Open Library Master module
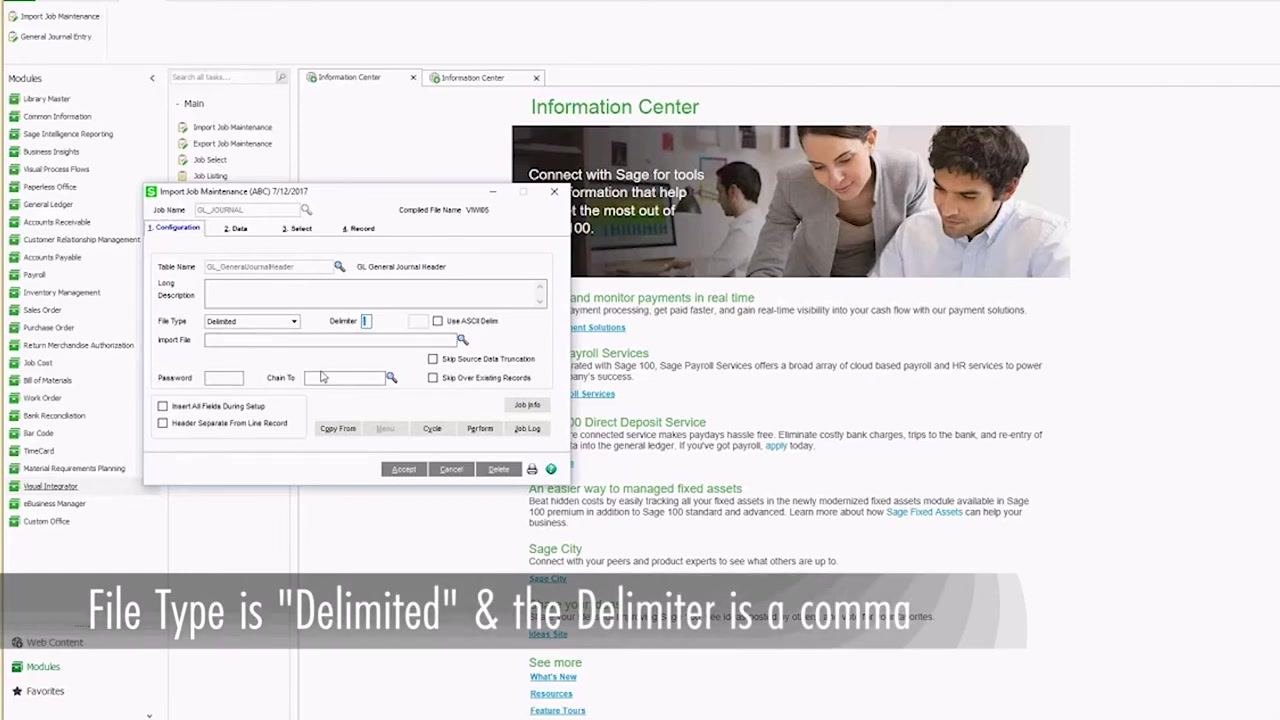 46,99
